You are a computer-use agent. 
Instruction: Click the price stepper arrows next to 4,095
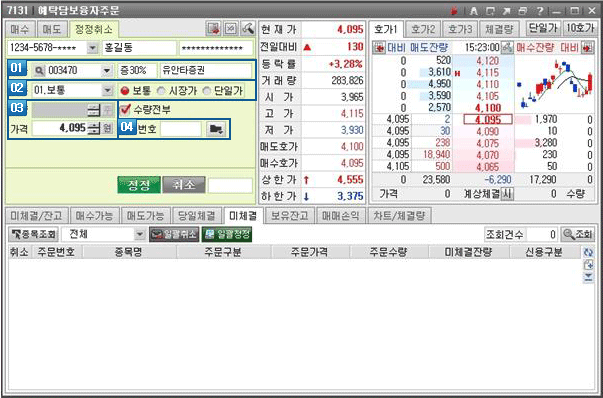point(93,128)
